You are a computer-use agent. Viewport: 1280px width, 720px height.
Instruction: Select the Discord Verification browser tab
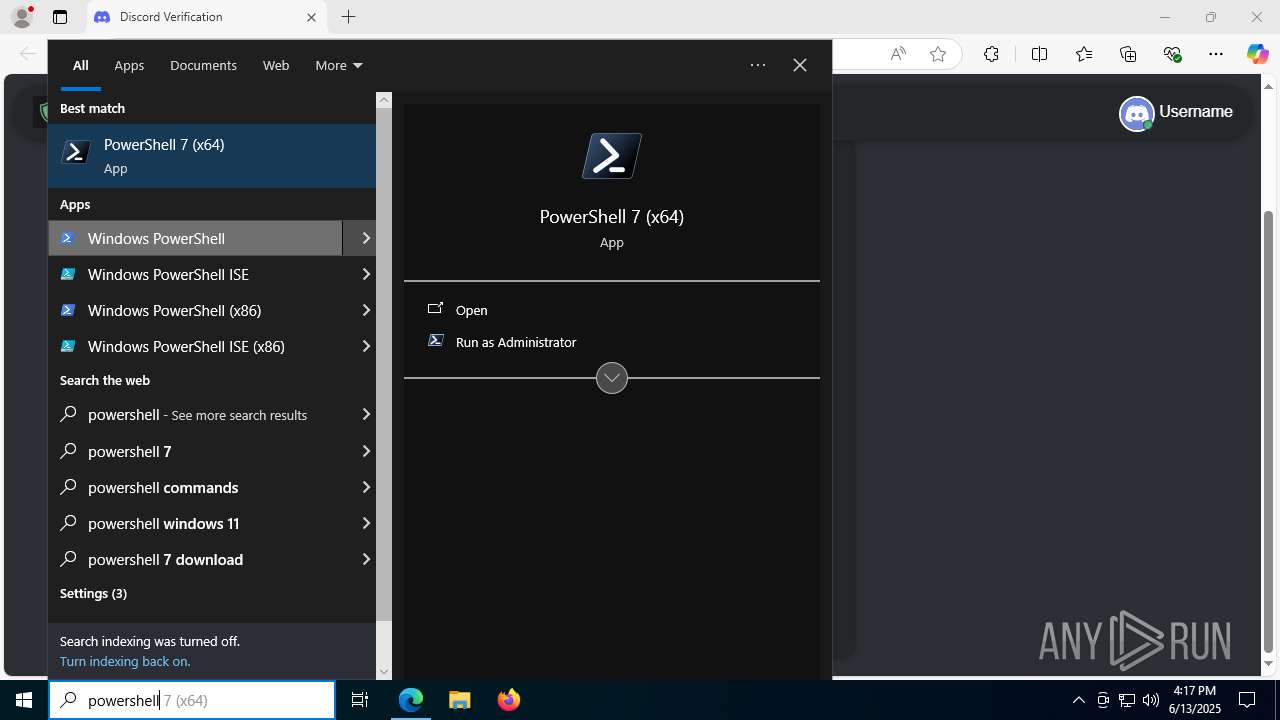click(205, 17)
